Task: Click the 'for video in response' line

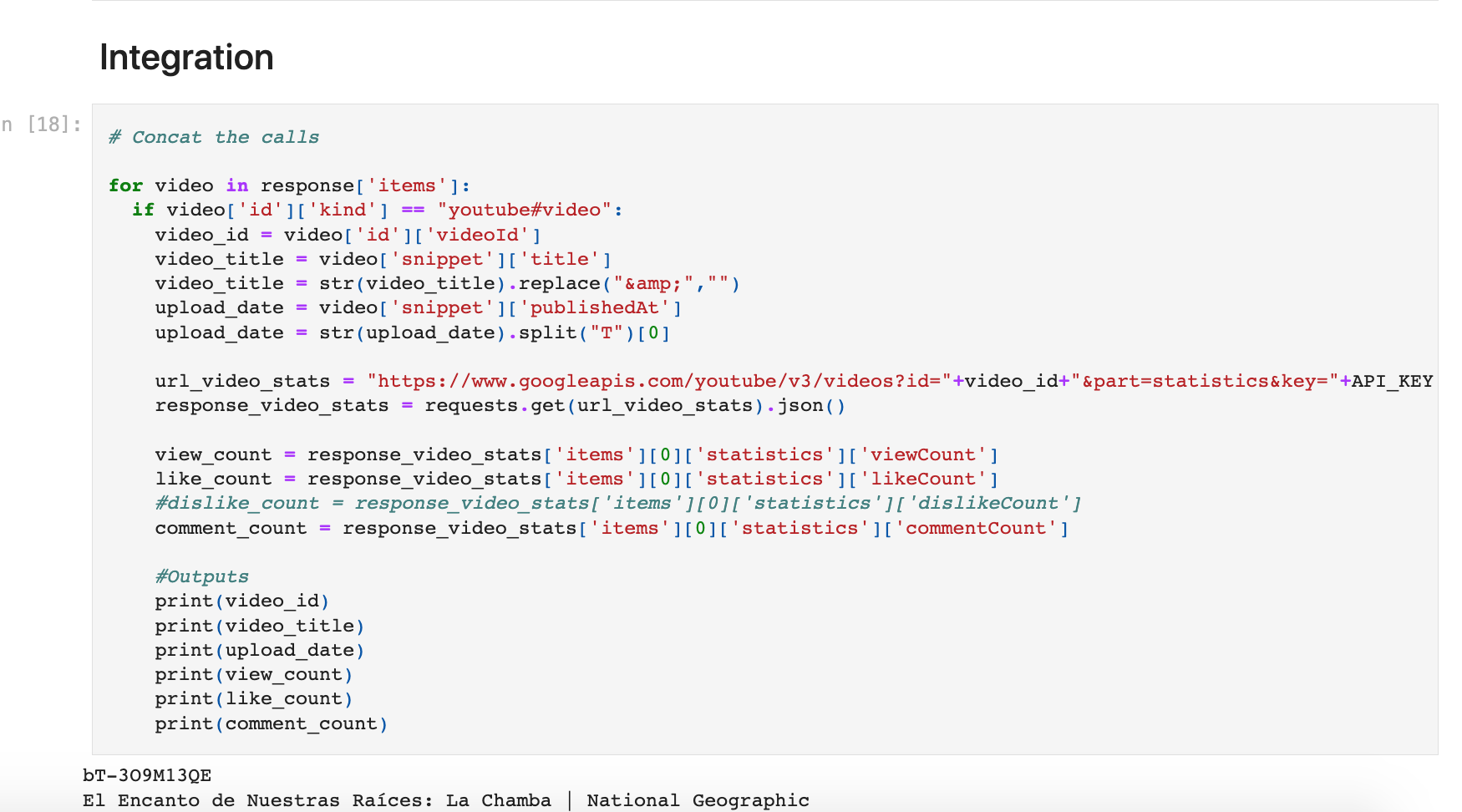Action: (289, 185)
